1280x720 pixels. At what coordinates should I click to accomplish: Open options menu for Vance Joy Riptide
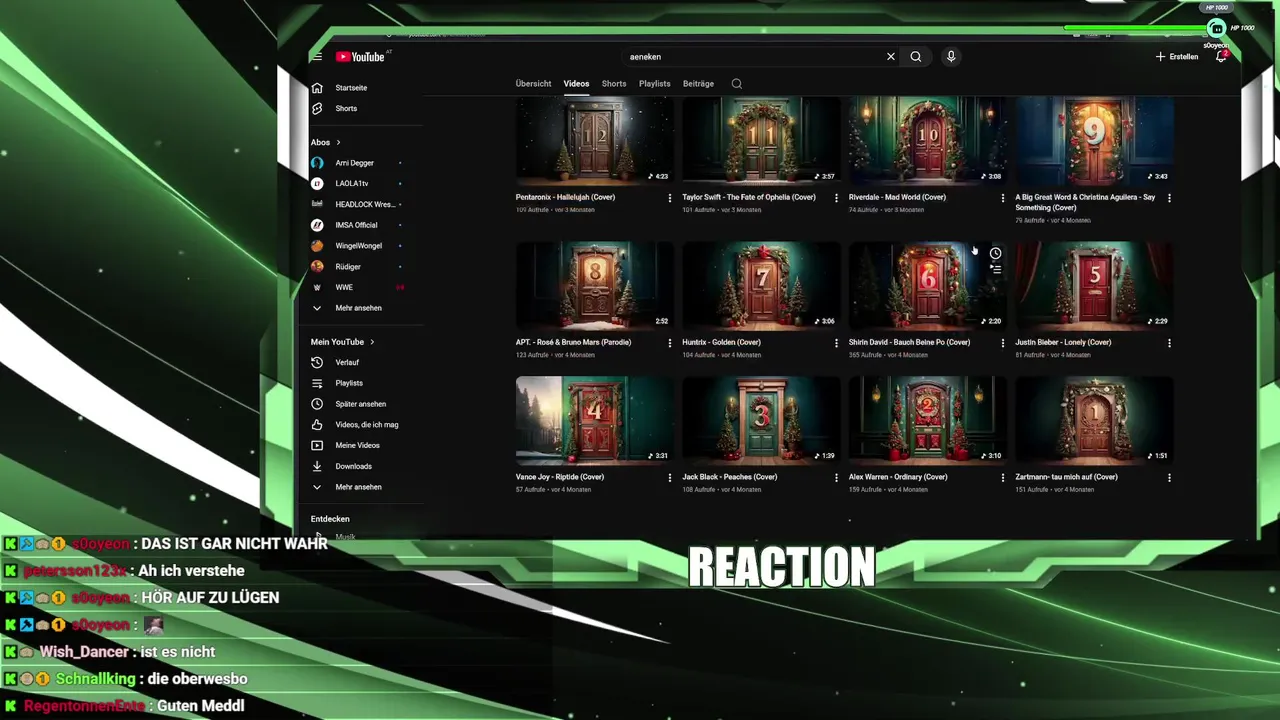click(670, 478)
